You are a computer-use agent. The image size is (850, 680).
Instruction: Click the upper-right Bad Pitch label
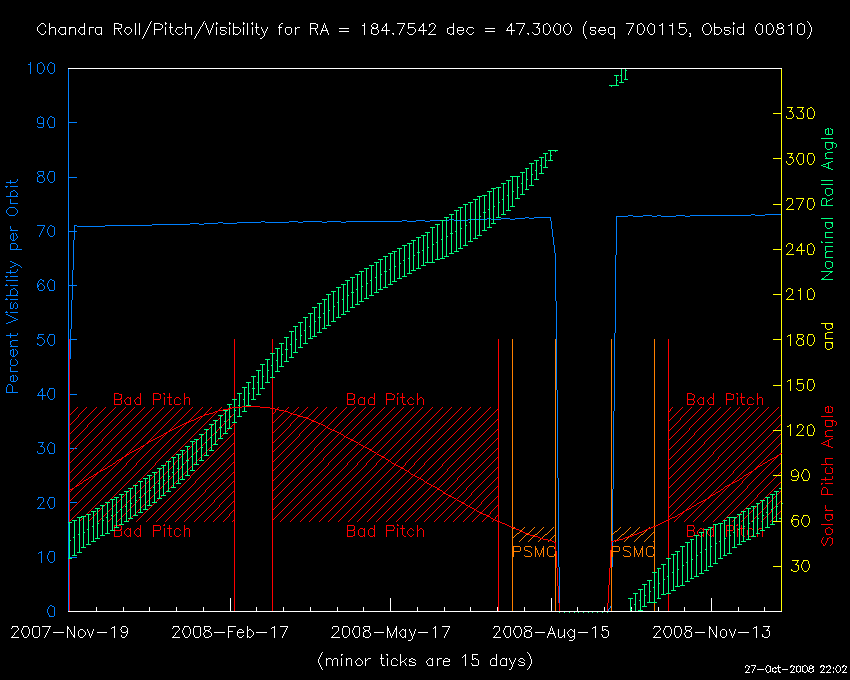724,400
